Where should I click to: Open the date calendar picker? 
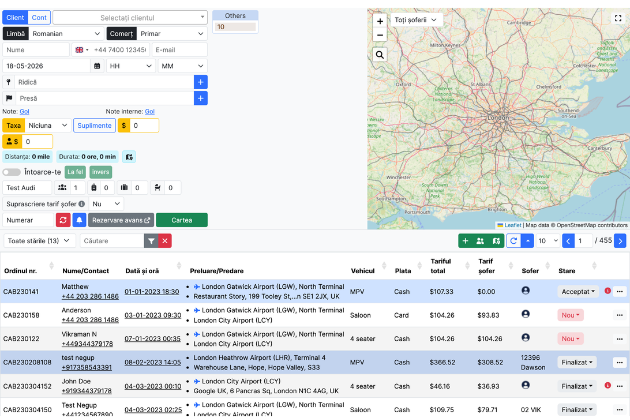click(x=97, y=66)
